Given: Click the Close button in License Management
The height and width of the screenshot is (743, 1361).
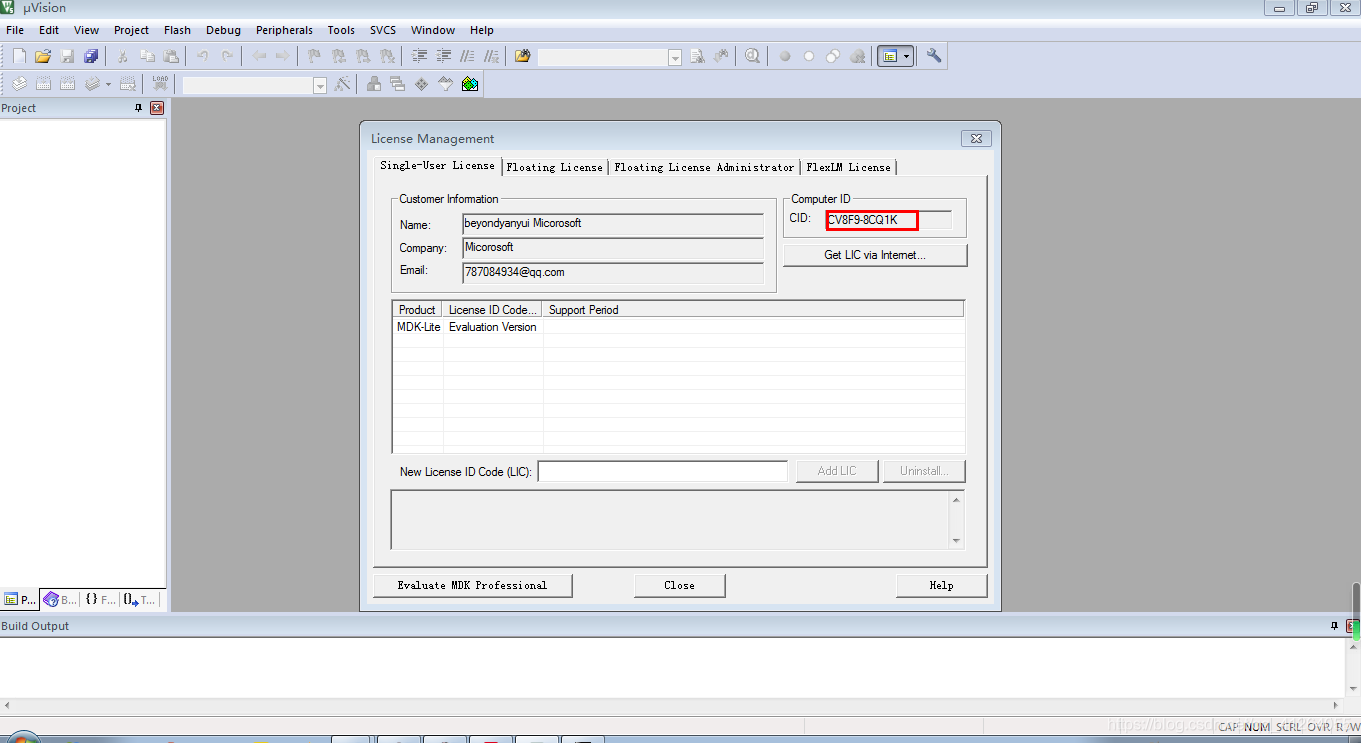Looking at the screenshot, I should coord(679,585).
